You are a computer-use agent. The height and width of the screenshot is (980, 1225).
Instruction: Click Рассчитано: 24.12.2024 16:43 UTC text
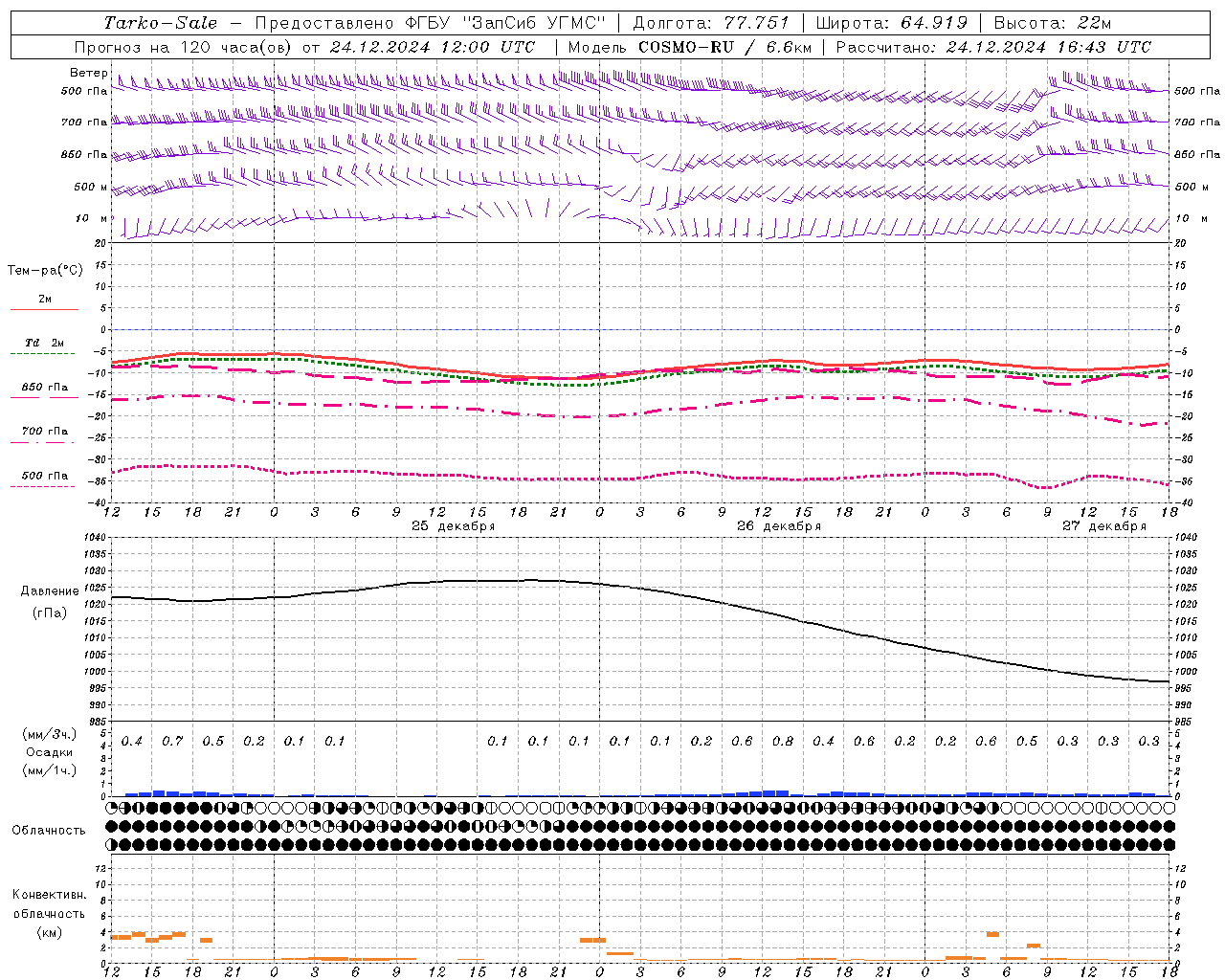[993, 47]
